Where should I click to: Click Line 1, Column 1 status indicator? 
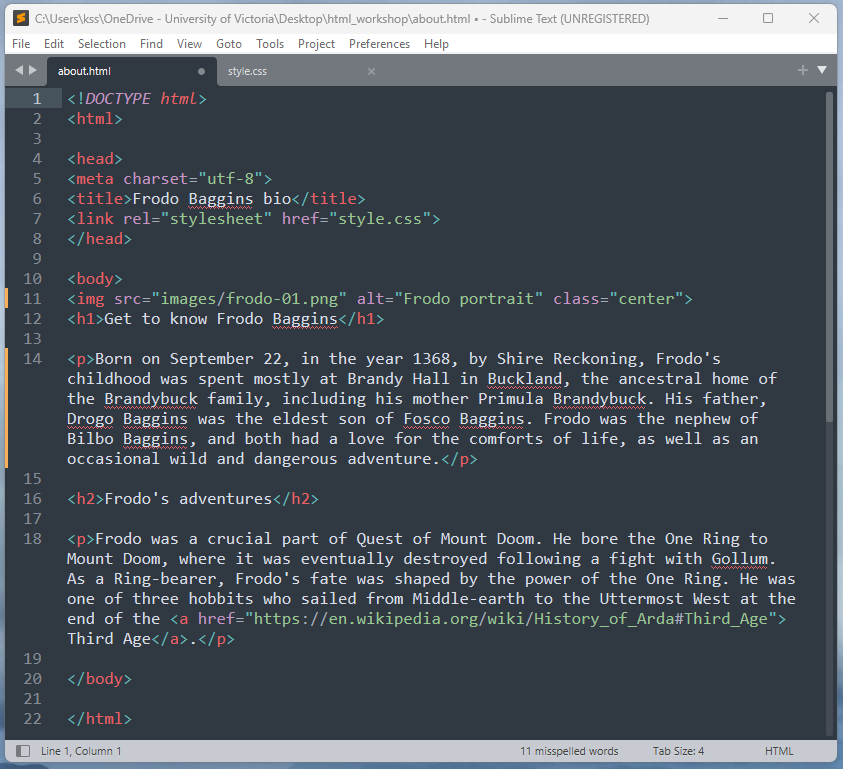pos(81,751)
